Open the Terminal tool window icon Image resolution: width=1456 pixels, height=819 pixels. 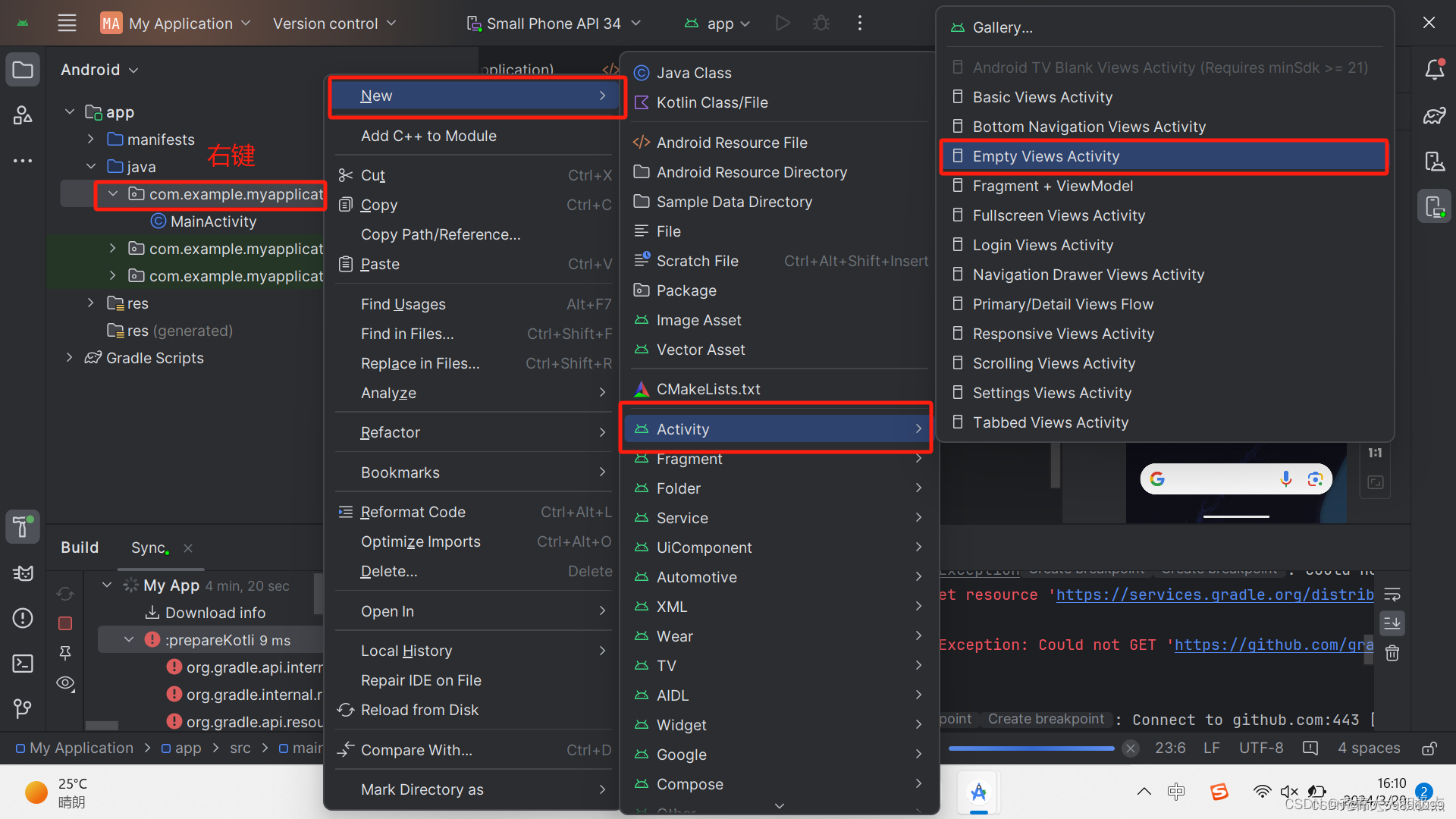23,664
